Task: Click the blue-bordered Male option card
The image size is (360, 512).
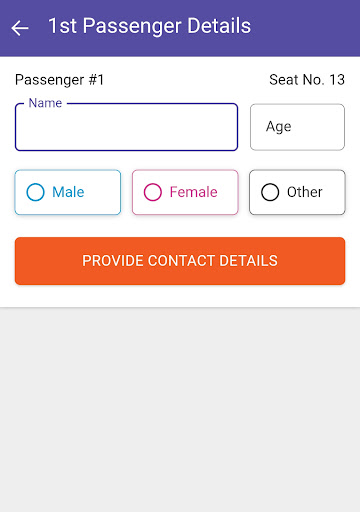Action: 68,192
